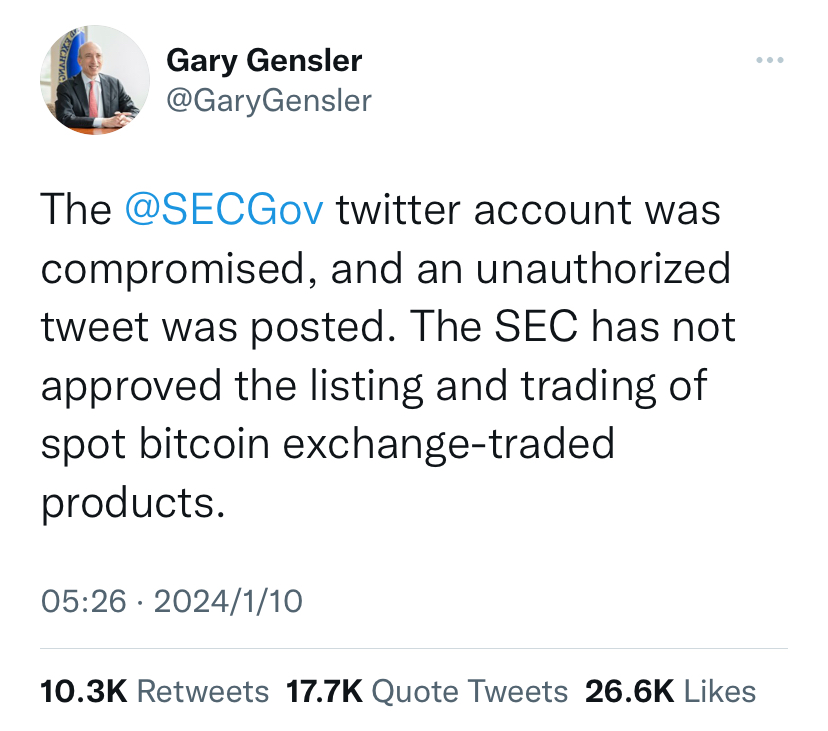Click Gary Gensler's profile avatar
The image size is (828, 731).
95,80
